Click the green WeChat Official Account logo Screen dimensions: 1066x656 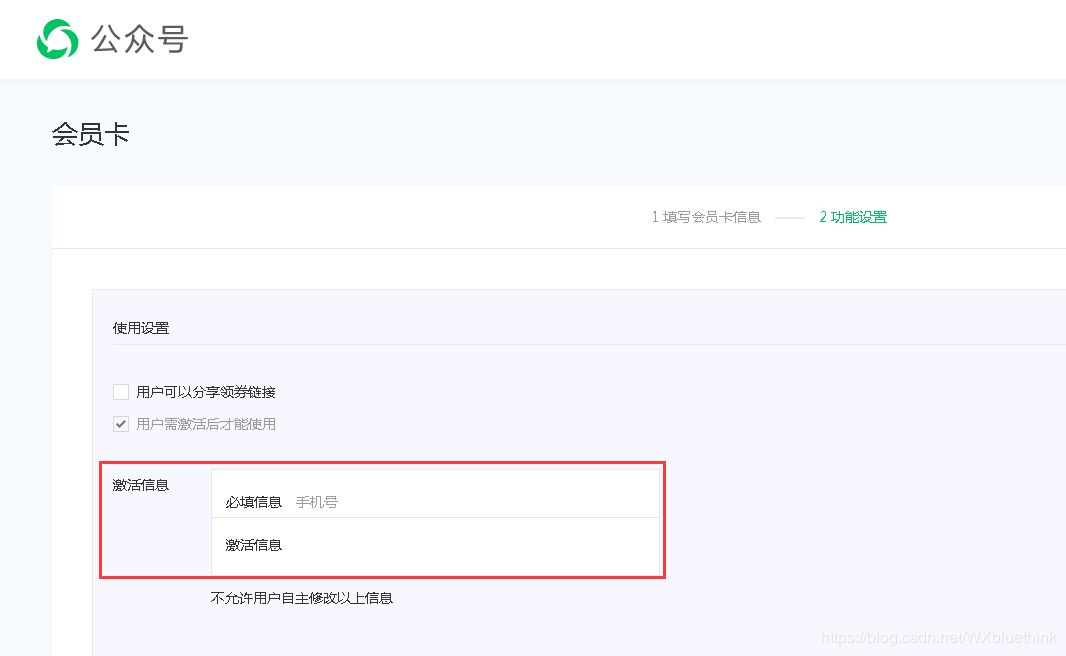click(x=57, y=39)
